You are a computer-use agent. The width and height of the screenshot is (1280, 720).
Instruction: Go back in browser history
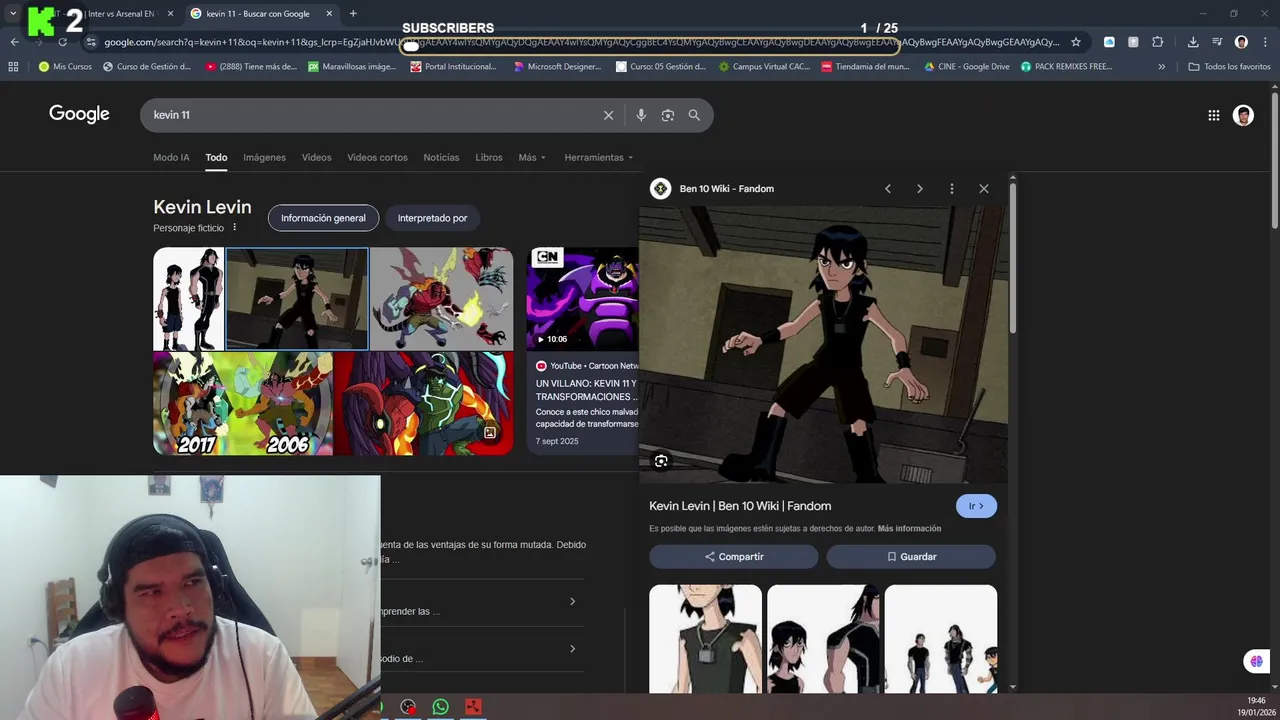click(x=14, y=42)
